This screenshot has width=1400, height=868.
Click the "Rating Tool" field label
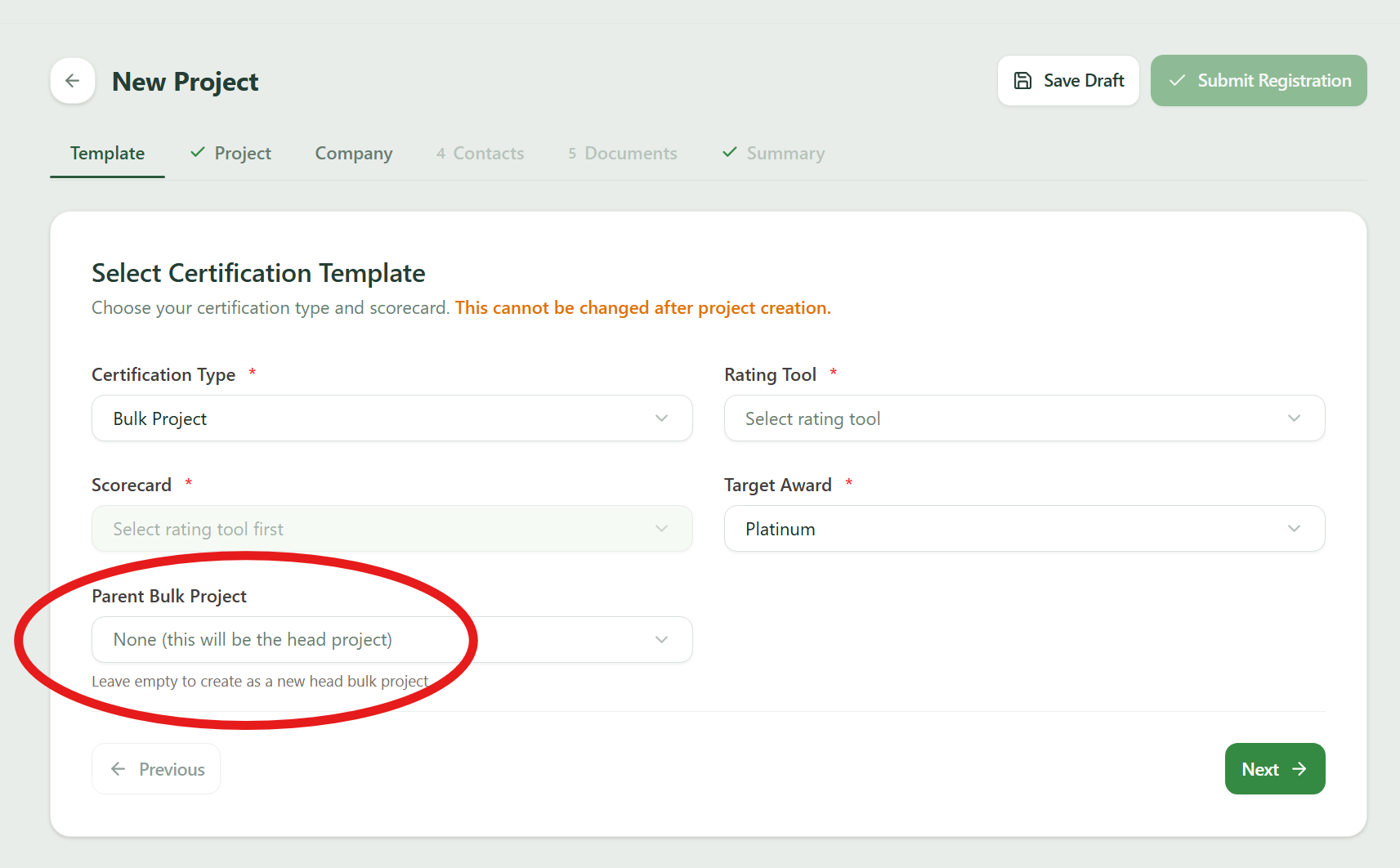click(x=771, y=374)
